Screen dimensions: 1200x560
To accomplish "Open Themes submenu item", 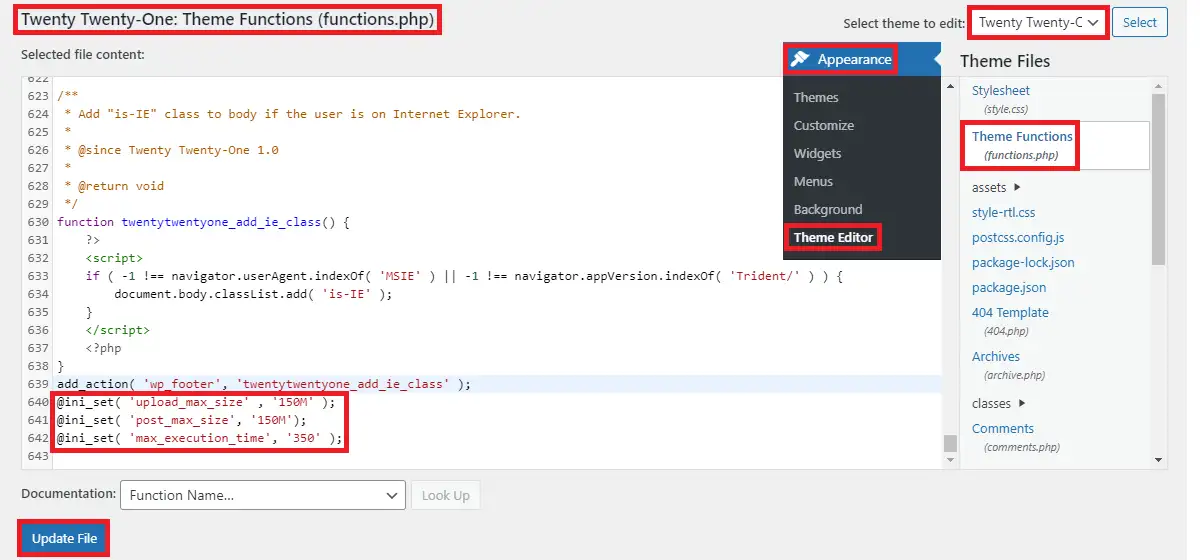I will click(816, 97).
